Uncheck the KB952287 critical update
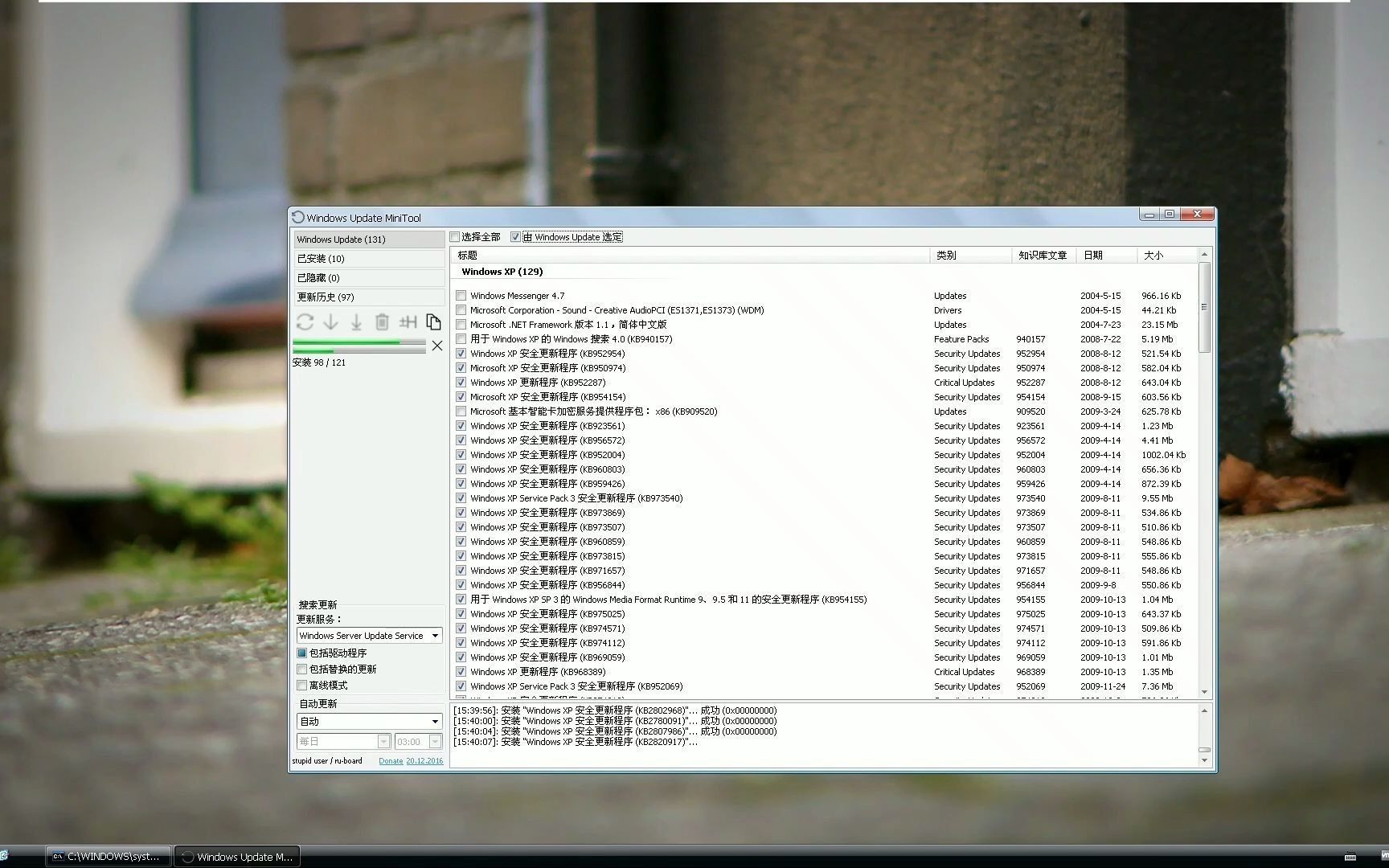Image resolution: width=1389 pixels, height=868 pixels. (x=461, y=383)
